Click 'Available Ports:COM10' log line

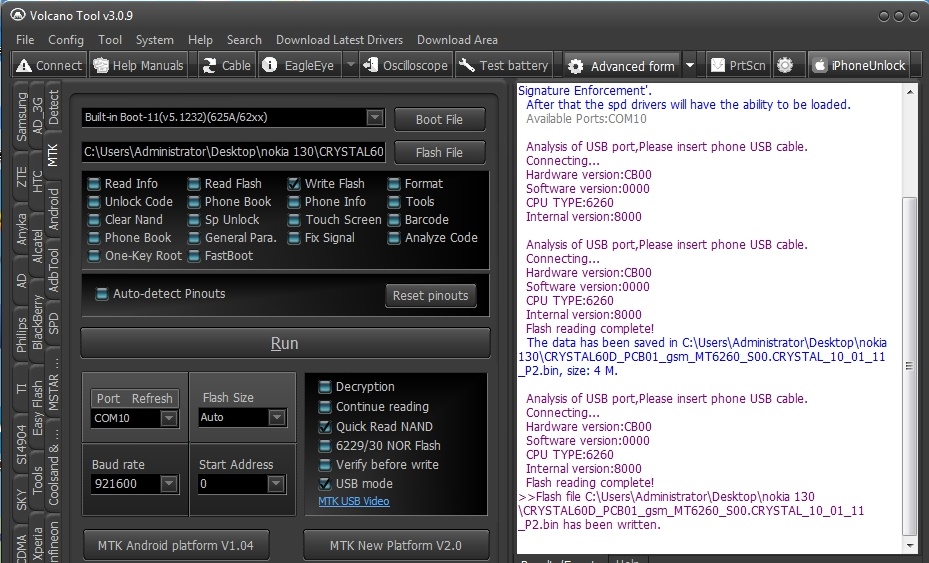coord(586,119)
